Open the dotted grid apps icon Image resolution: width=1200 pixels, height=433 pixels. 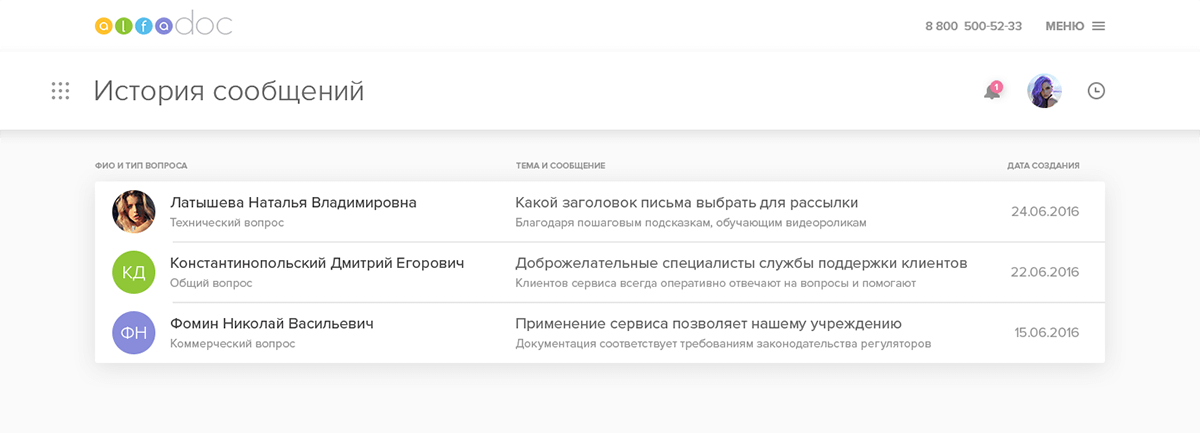(x=60, y=91)
